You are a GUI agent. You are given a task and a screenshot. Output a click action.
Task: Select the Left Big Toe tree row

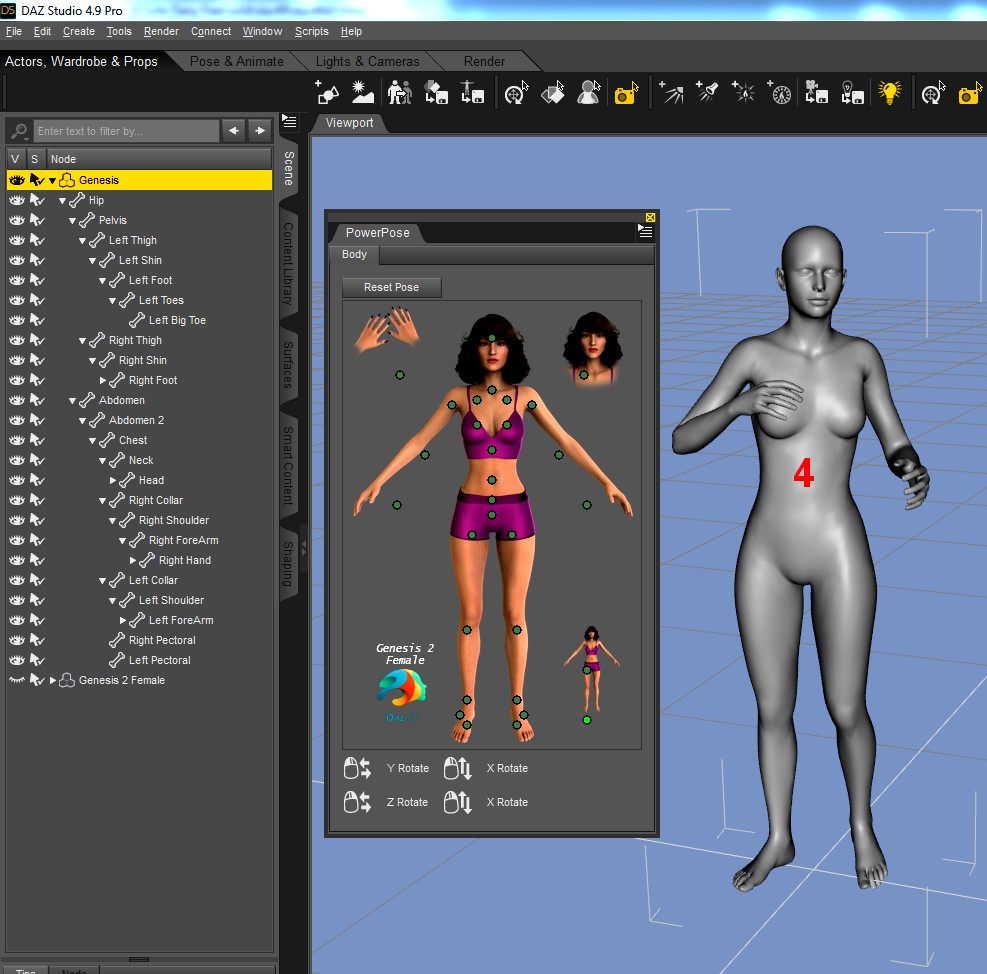pyautogui.click(x=140, y=320)
